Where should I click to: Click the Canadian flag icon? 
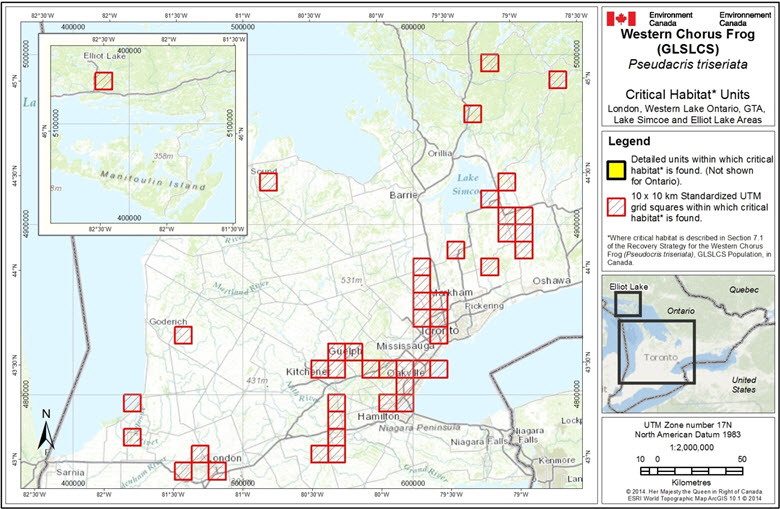(623, 18)
